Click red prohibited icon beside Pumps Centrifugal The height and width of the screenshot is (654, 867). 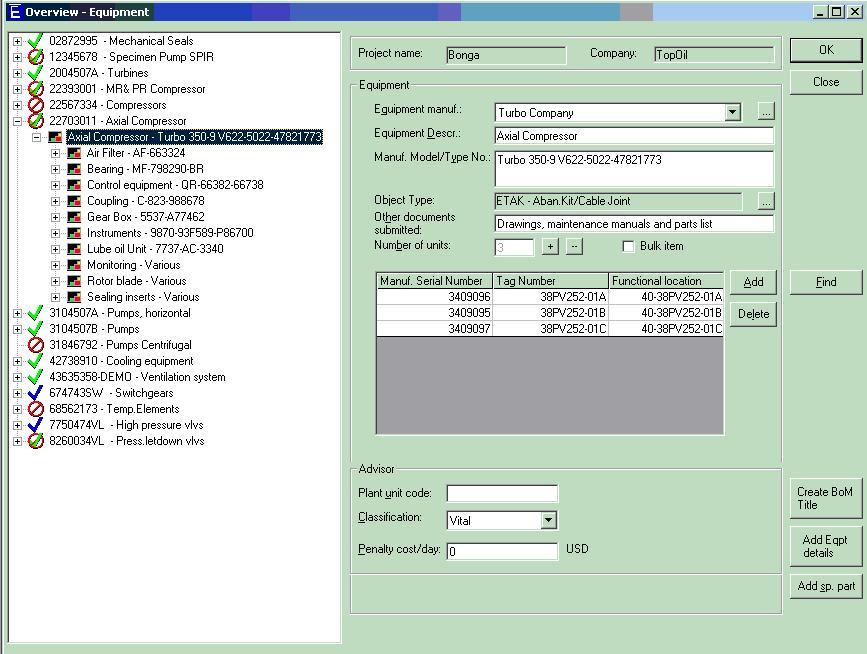pos(35,345)
